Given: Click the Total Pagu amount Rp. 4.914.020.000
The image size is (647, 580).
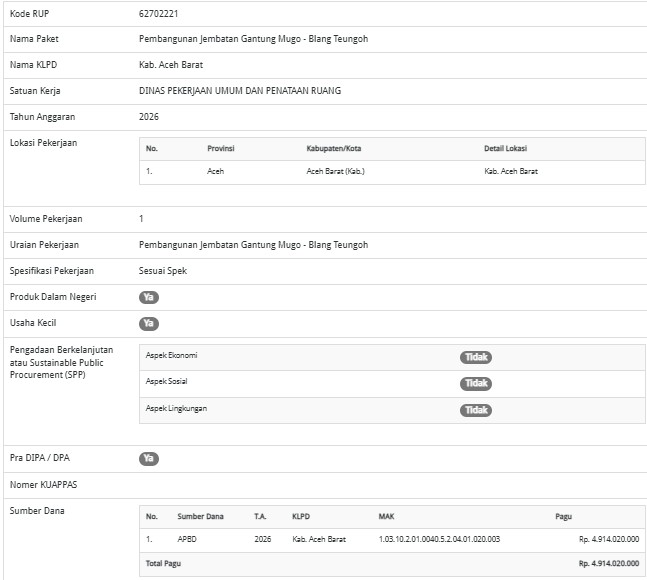Looking at the screenshot, I should click(x=608, y=563).
